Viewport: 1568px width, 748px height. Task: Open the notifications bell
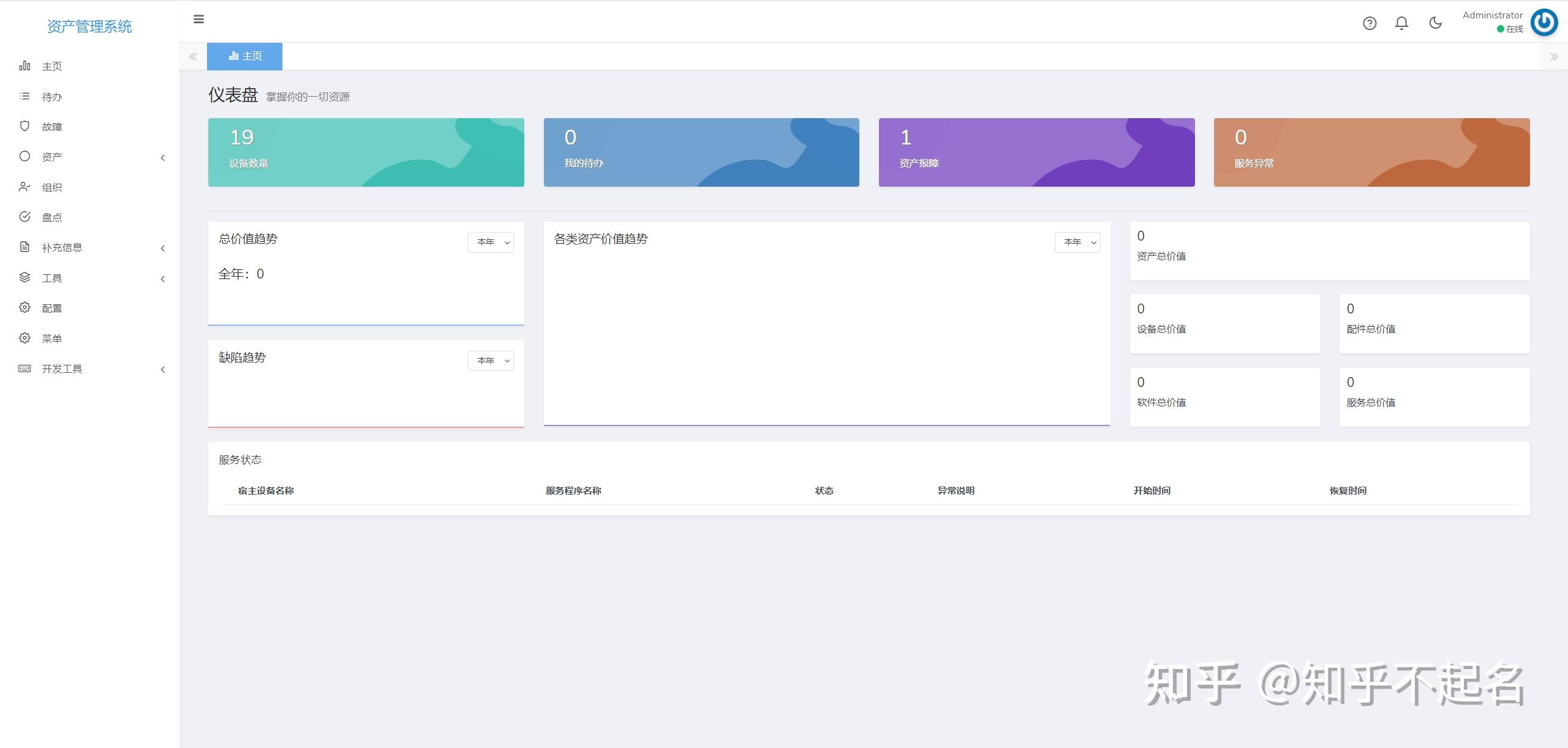point(1403,23)
